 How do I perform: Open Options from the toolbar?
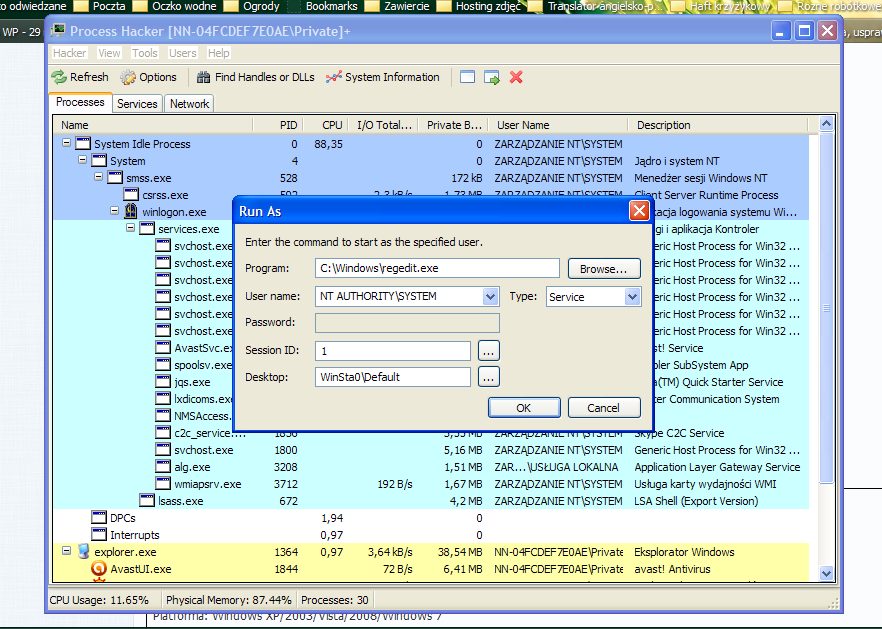coord(148,77)
